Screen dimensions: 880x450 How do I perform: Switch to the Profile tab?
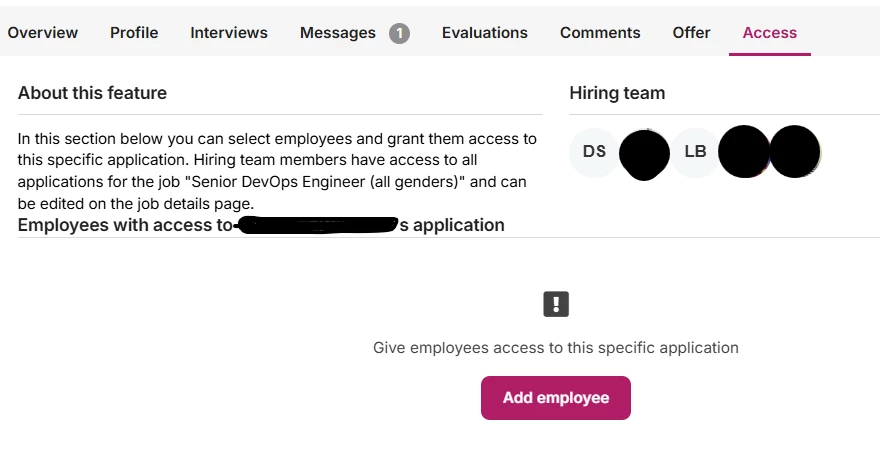(134, 33)
